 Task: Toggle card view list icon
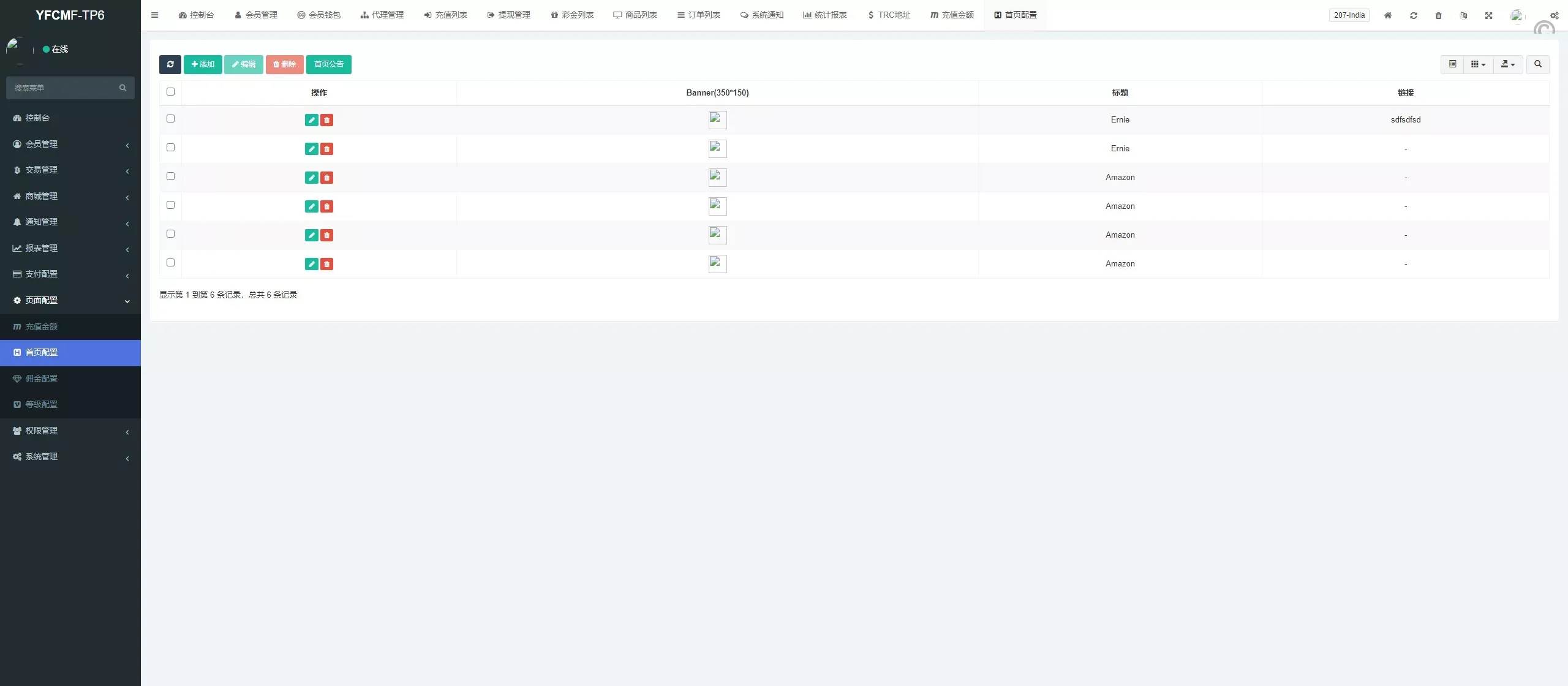pyautogui.click(x=1452, y=64)
